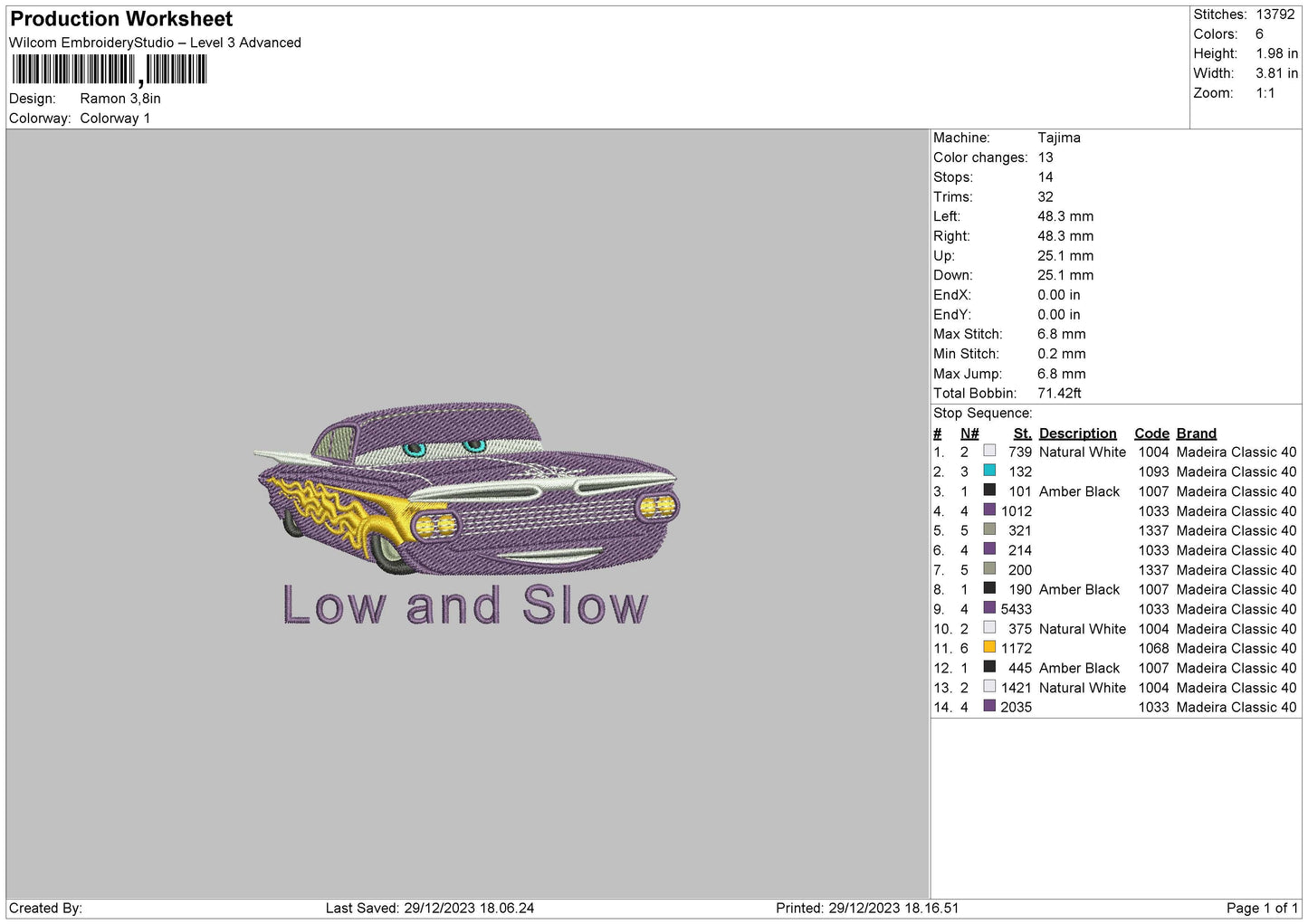The image size is (1308, 924).
Task: Click the yellow swatch in stop row 11
Action: tap(989, 647)
